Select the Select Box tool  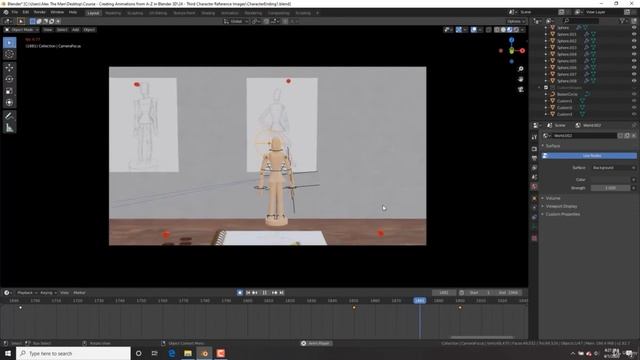pos(9,42)
